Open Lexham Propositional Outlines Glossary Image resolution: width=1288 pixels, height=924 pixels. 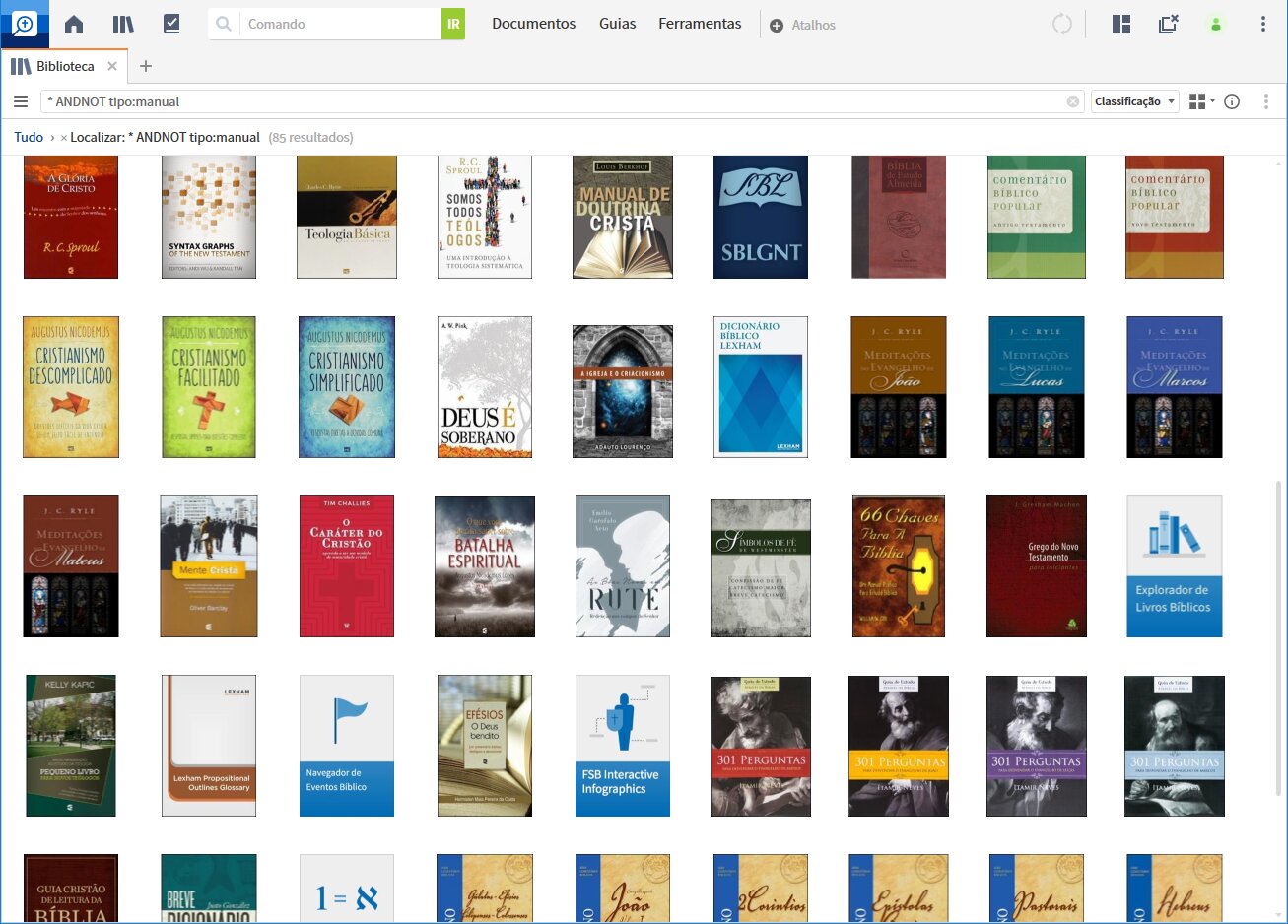pyautogui.click(x=209, y=746)
